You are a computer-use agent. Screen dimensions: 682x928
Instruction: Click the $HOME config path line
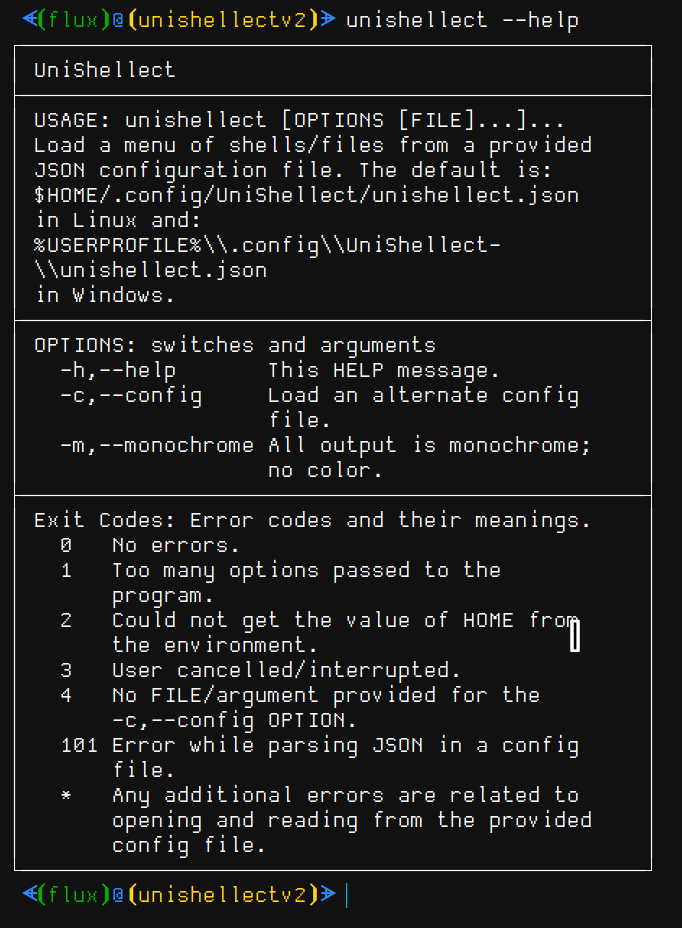307,195
